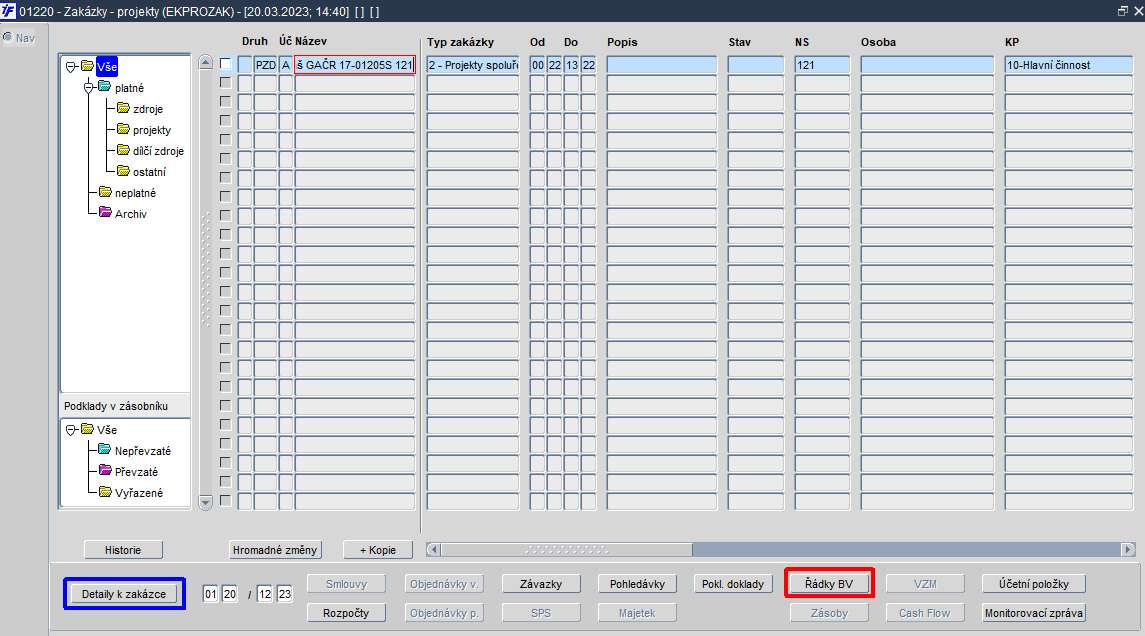
Task: Click the grid scroll down arrow
Action: tap(205, 502)
